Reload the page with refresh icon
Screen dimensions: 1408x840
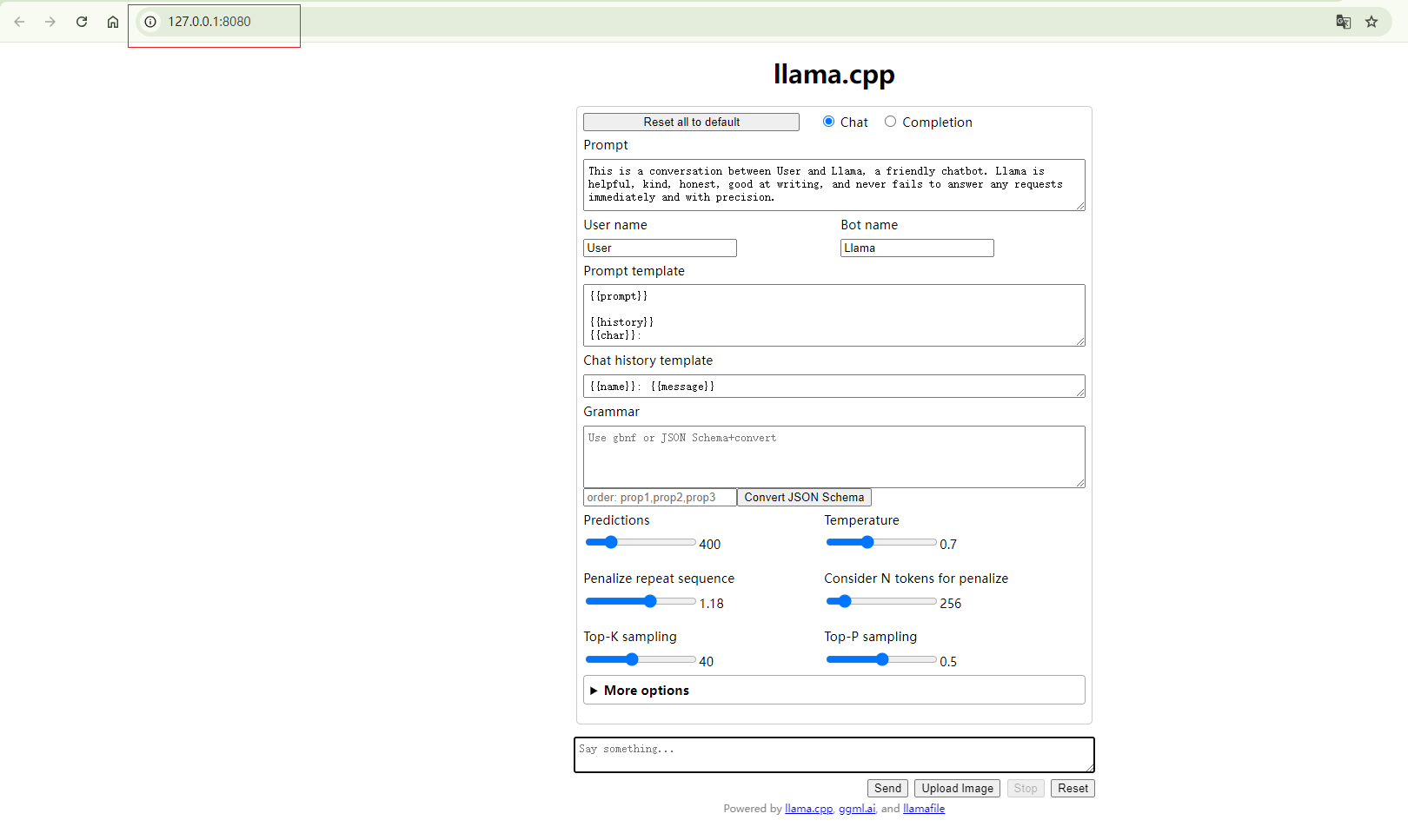(82, 22)
